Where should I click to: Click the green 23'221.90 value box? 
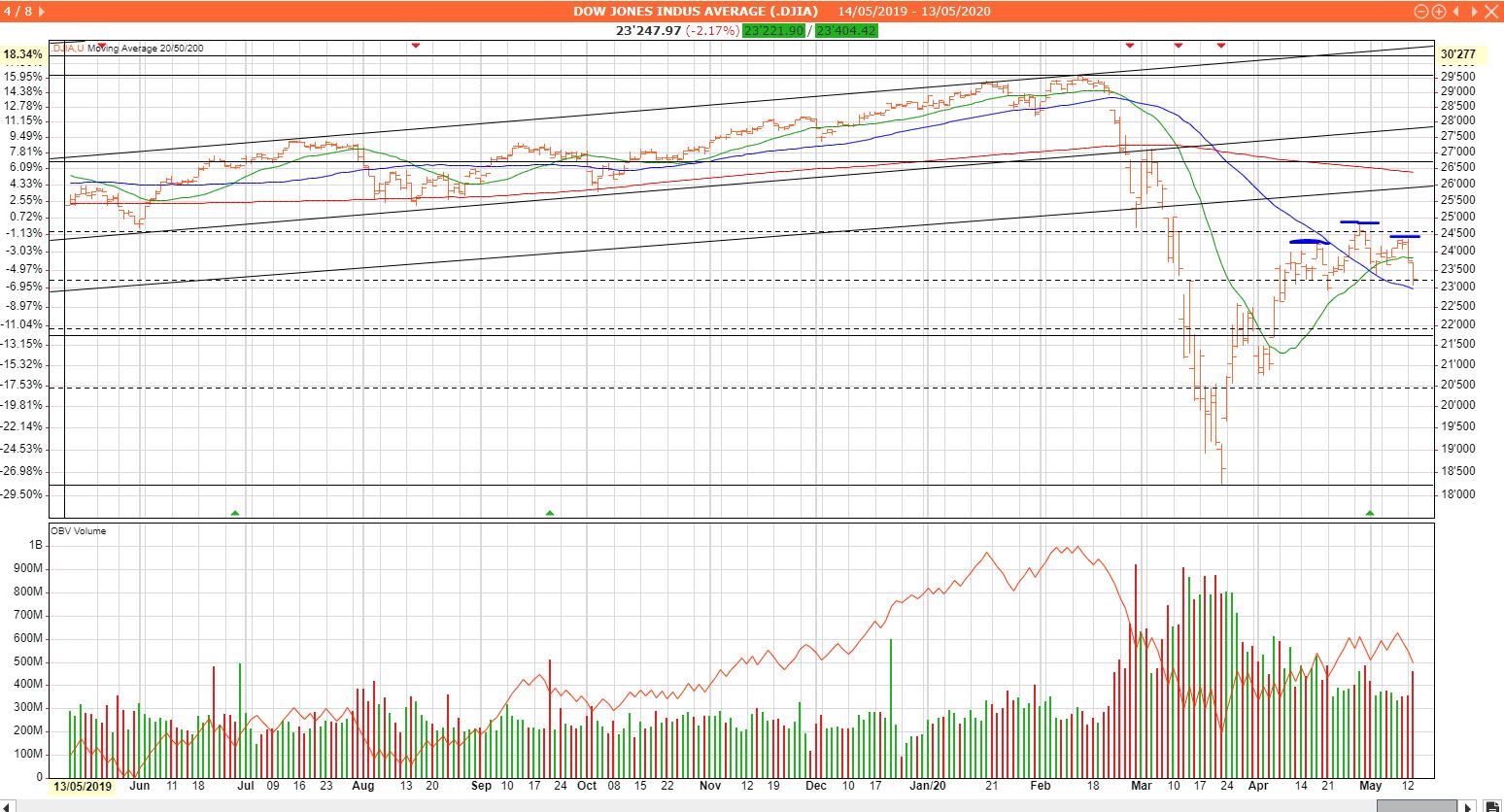[773, 31]
